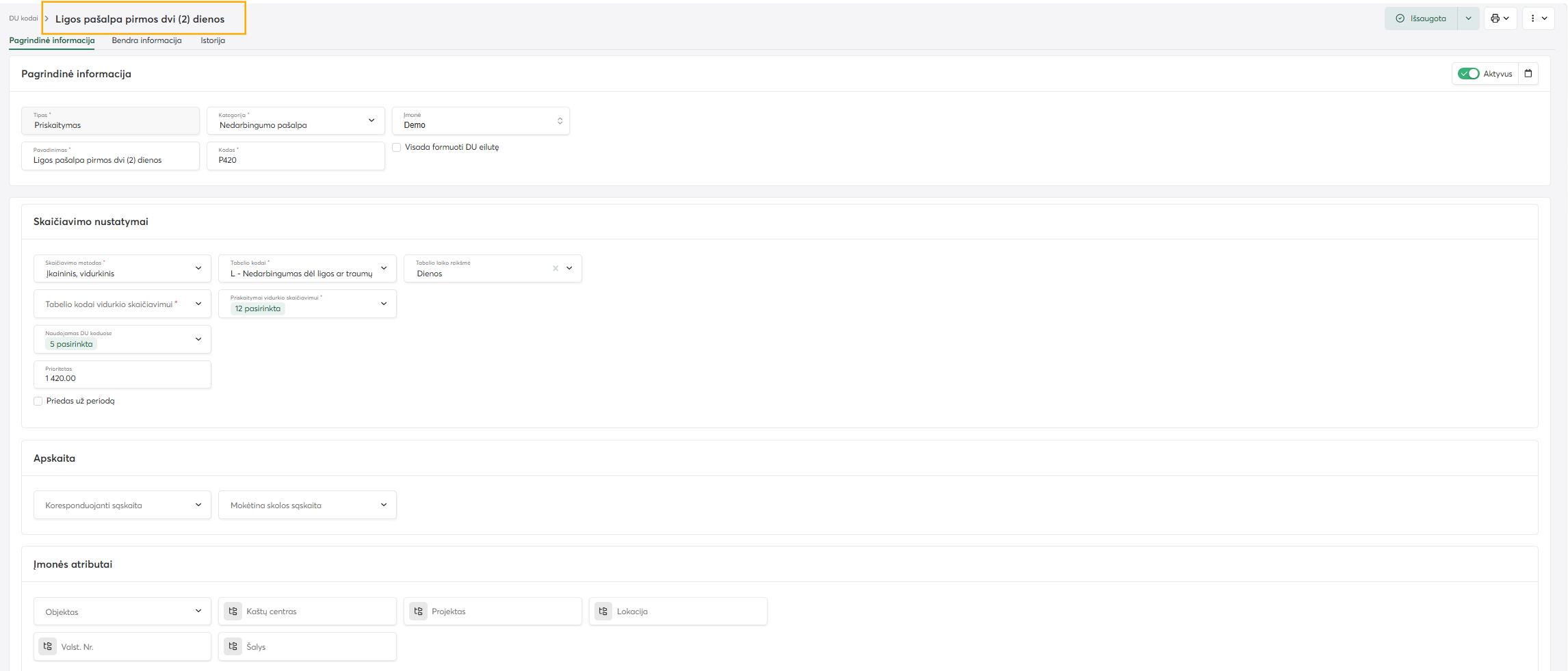Open the Kategorija dropdown

(296, 121)
